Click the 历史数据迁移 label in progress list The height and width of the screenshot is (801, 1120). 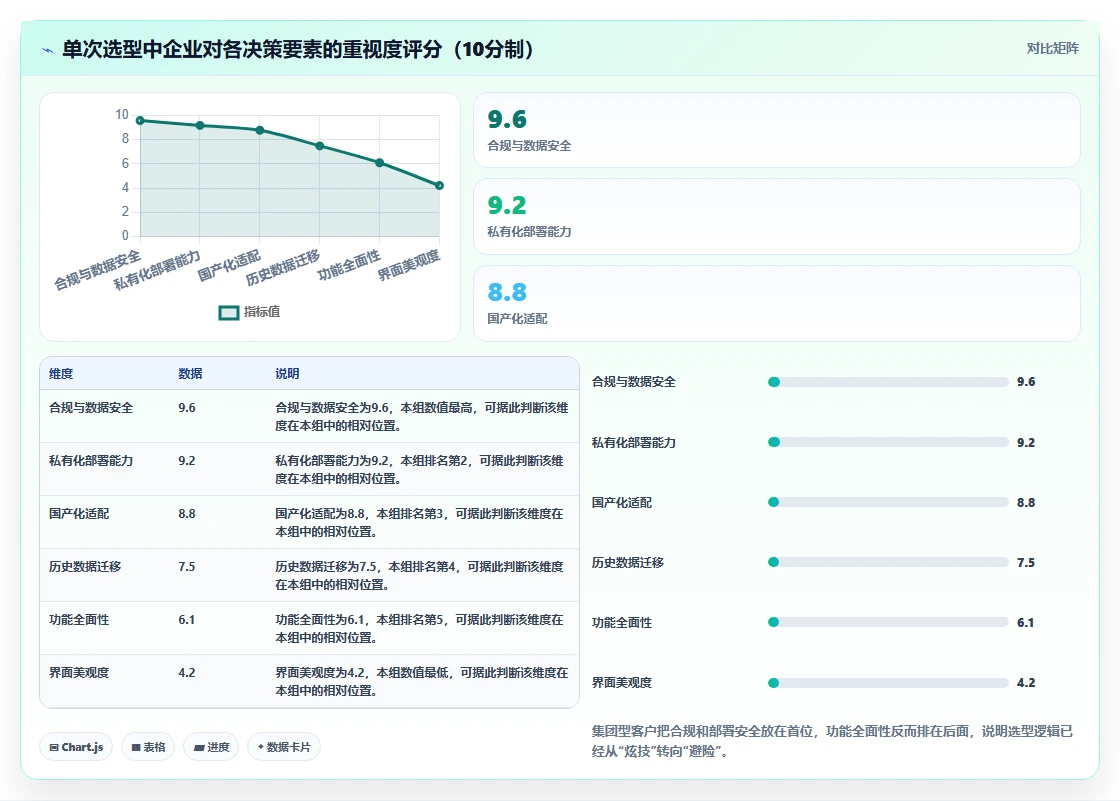pyautogui.click(x=628, y=562)
